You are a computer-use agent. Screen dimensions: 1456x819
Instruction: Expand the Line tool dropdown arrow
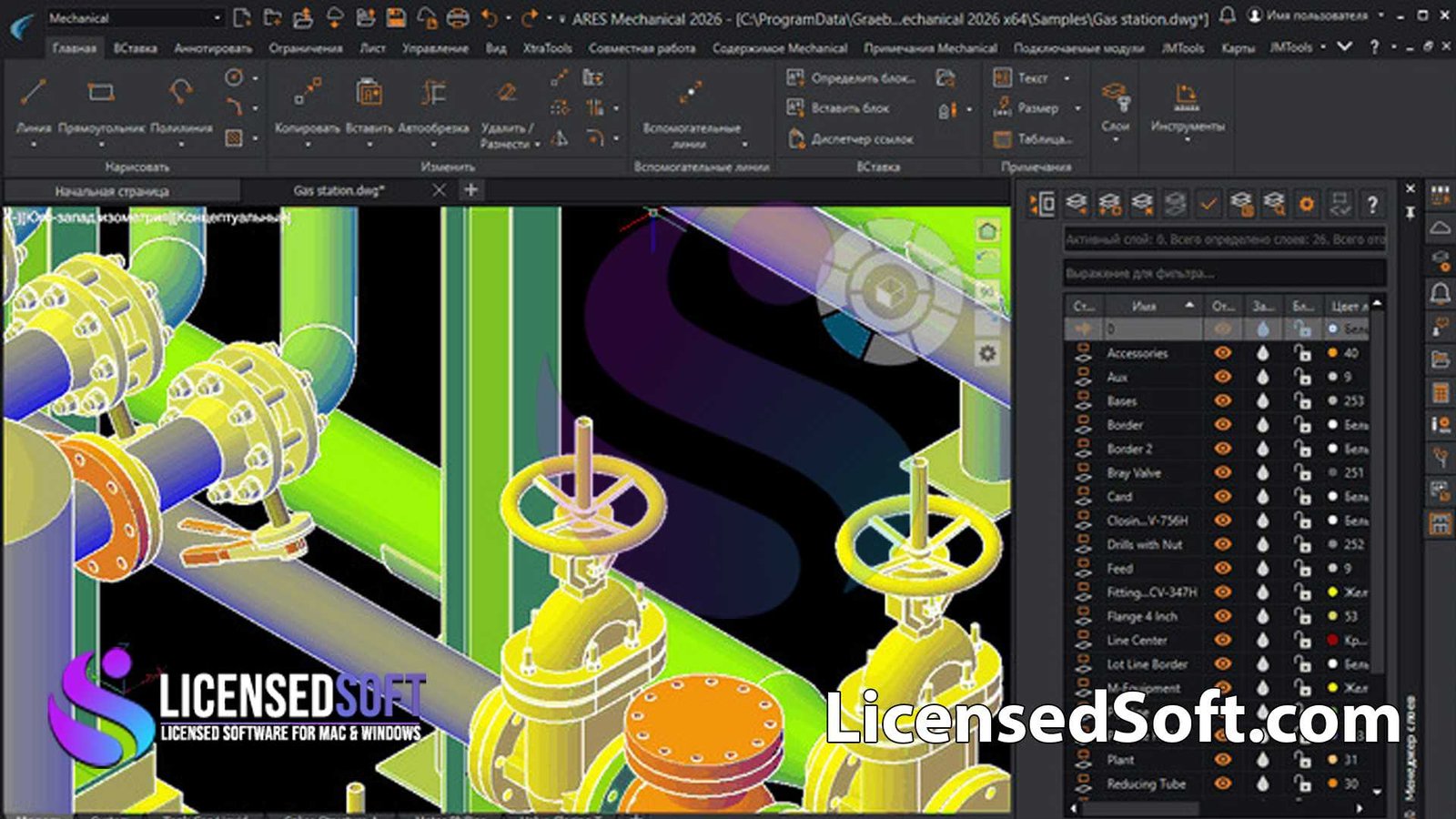34,145
